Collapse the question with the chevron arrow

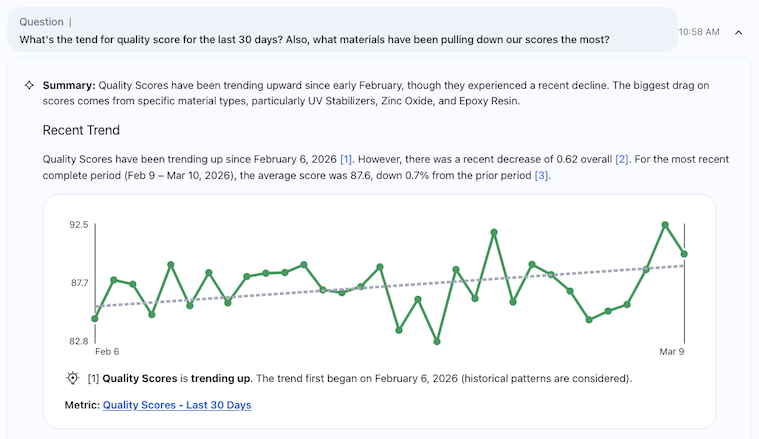[738, 32]
